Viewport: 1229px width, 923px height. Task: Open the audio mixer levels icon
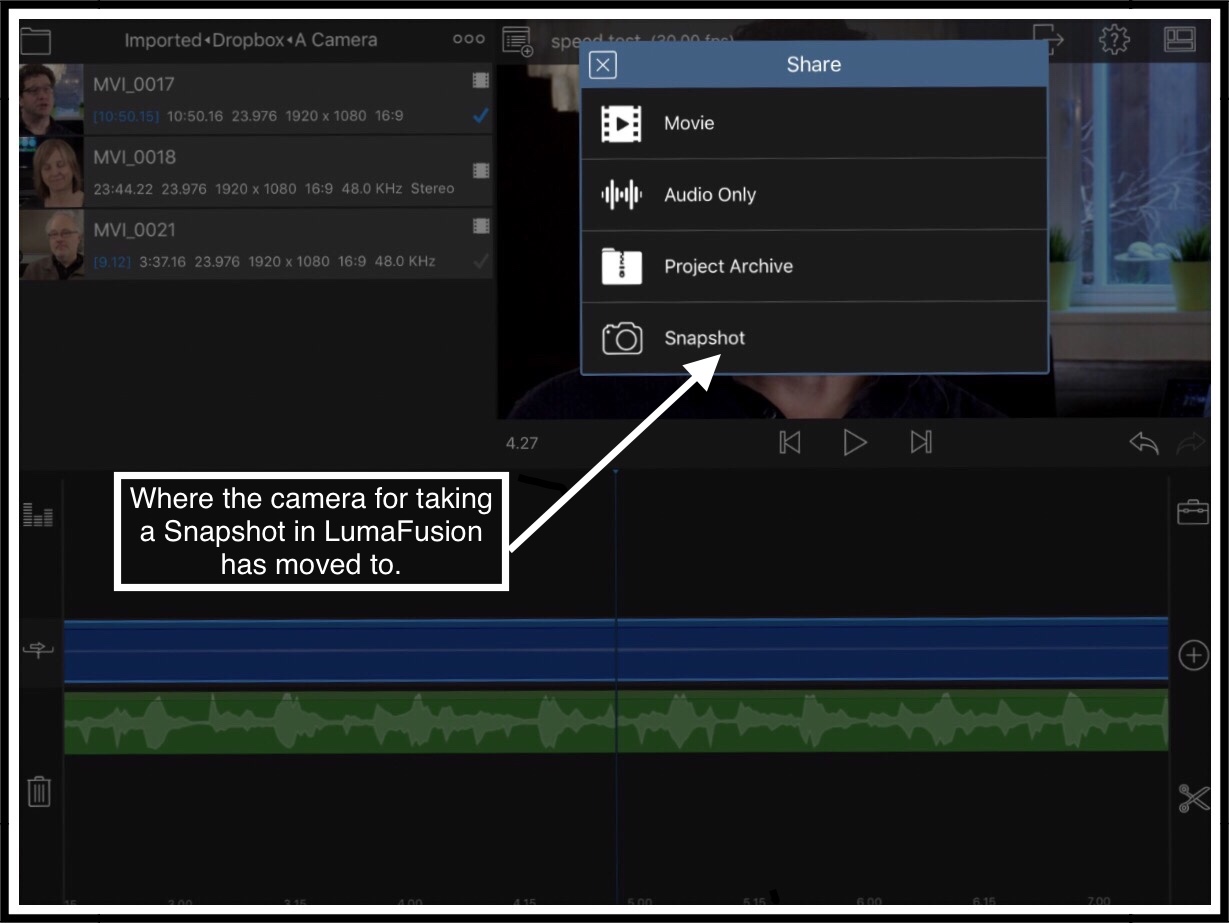point(38,515)
